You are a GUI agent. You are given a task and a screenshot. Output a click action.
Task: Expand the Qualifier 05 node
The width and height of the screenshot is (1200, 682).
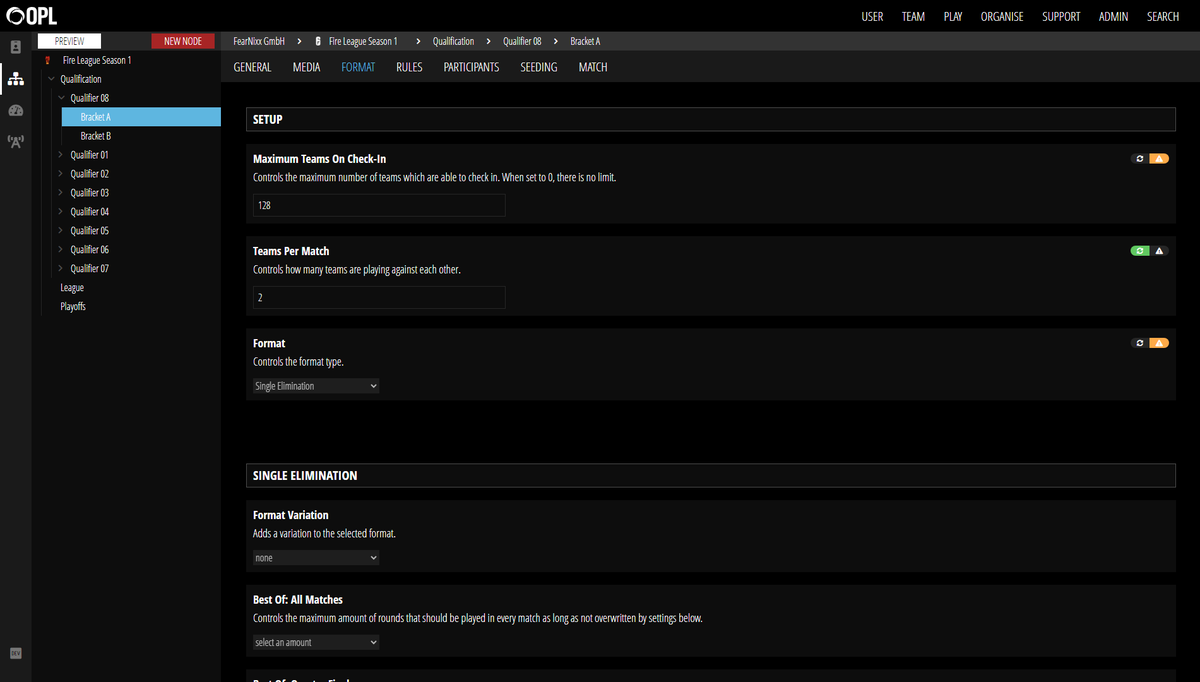(x=61, y=230)
